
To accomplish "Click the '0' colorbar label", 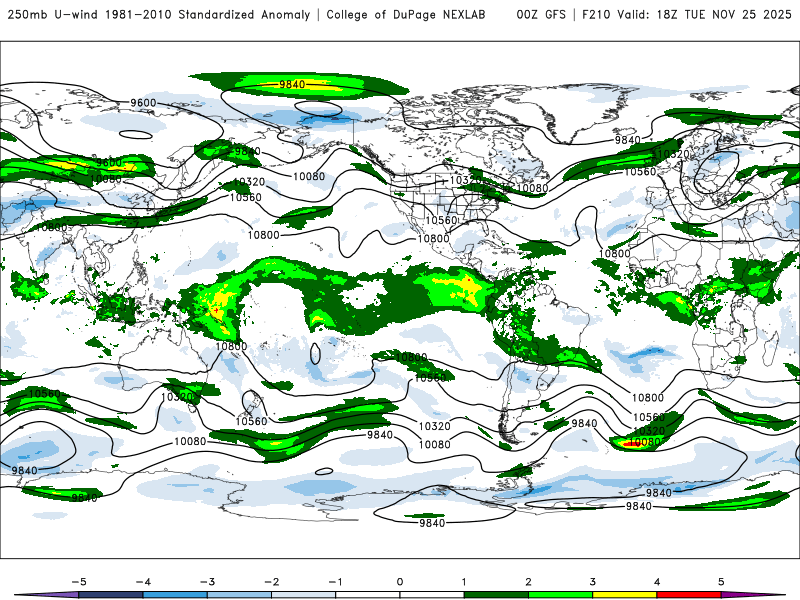I will click(x=400, y=582).
